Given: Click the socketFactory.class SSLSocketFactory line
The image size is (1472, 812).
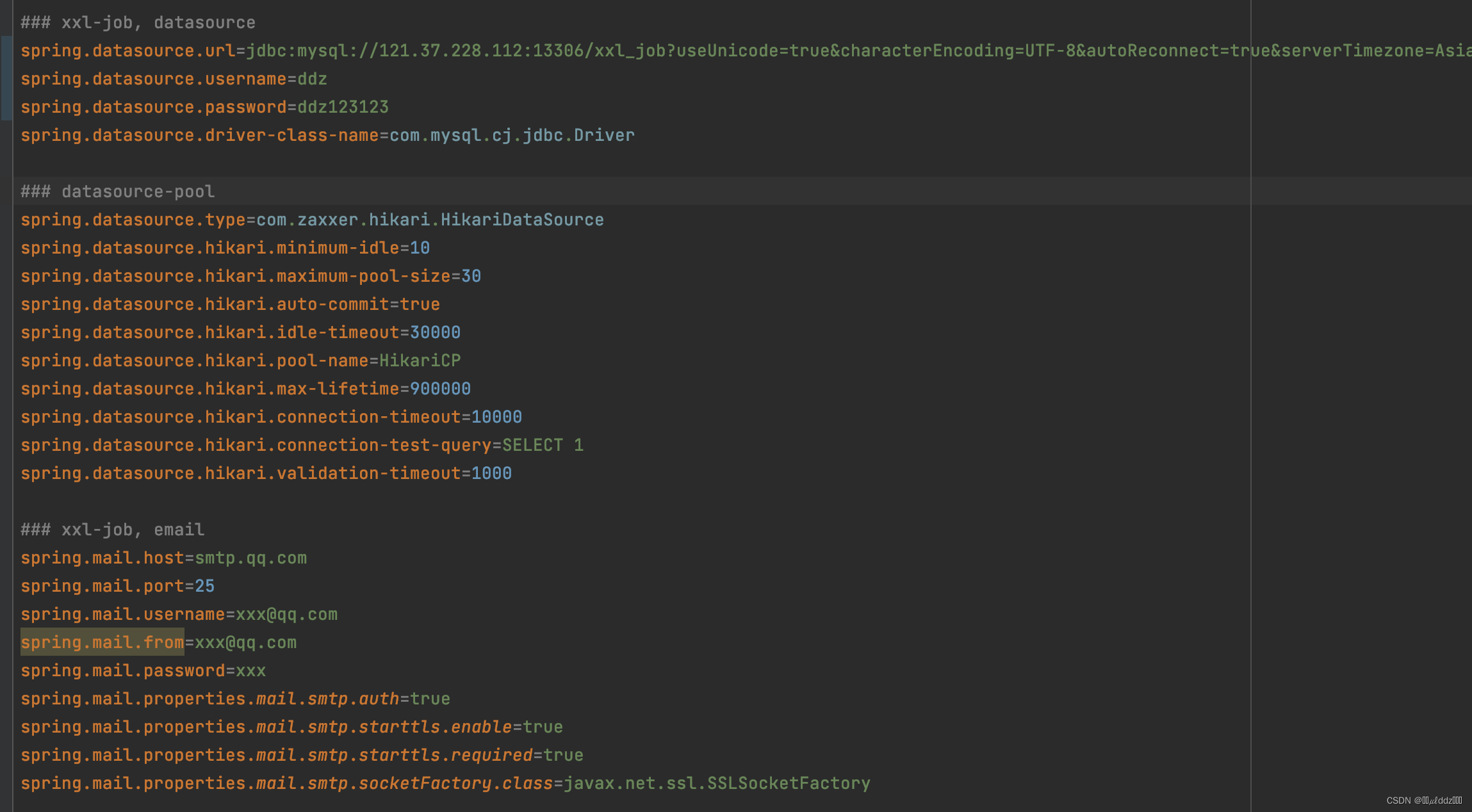Looking at the screenshot, I should coord(445,784).
